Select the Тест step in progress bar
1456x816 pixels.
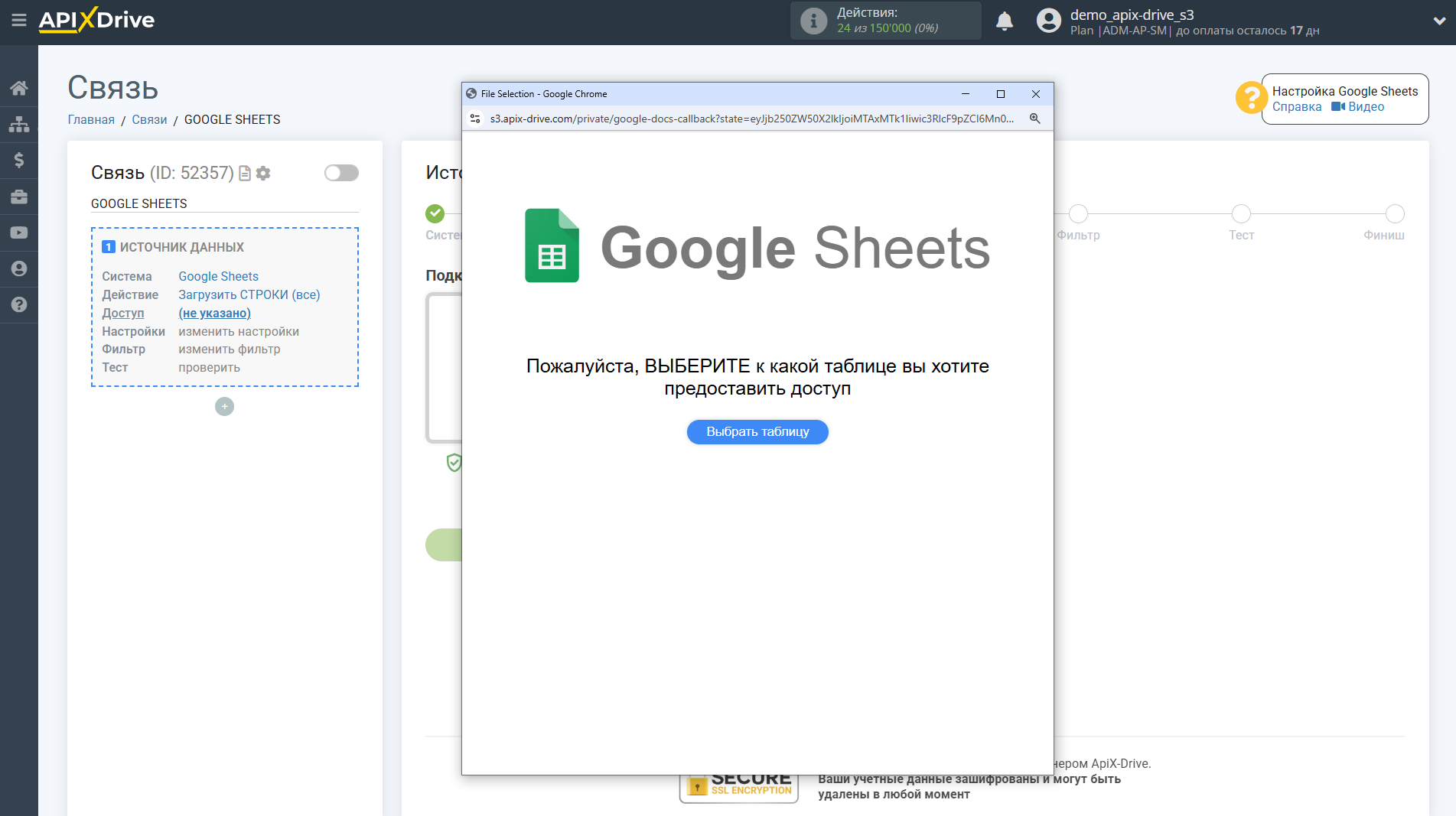point(1241,214)
